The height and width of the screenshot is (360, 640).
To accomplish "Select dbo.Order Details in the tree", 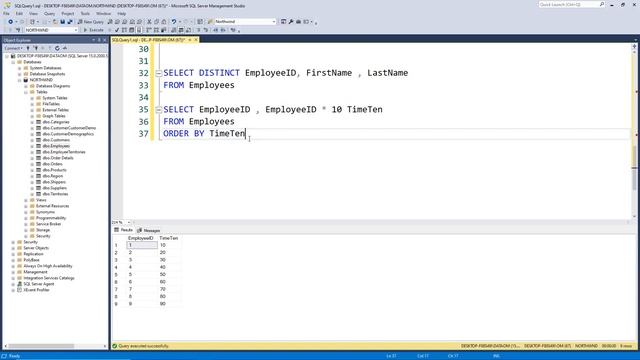I will (58, 158).
